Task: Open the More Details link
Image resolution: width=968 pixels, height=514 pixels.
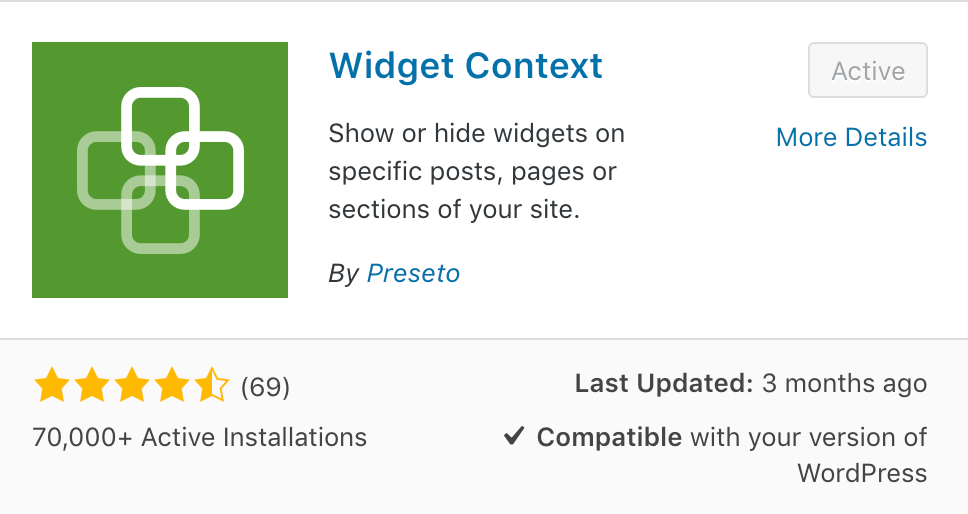Action: tap(851, 137)
